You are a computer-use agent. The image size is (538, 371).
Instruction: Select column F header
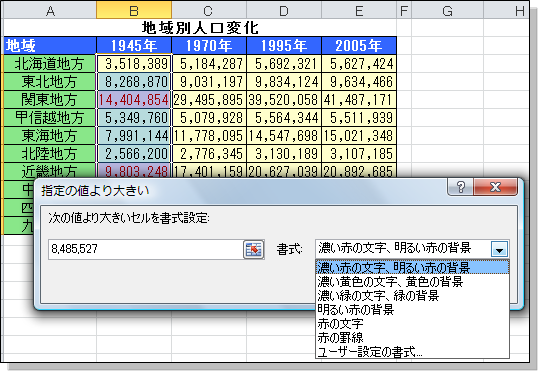(404, 10)
